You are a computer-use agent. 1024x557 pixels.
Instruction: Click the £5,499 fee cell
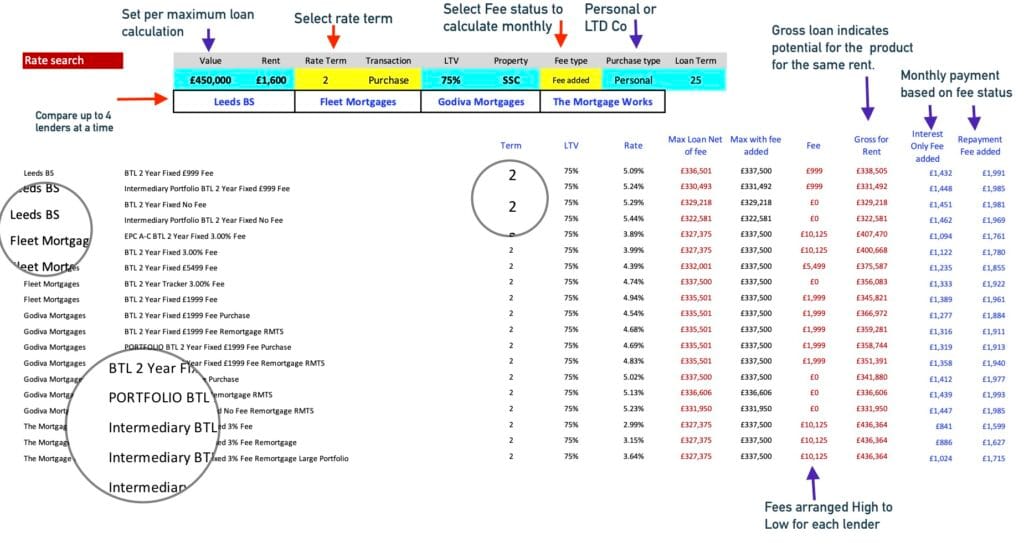click(814, 266)
